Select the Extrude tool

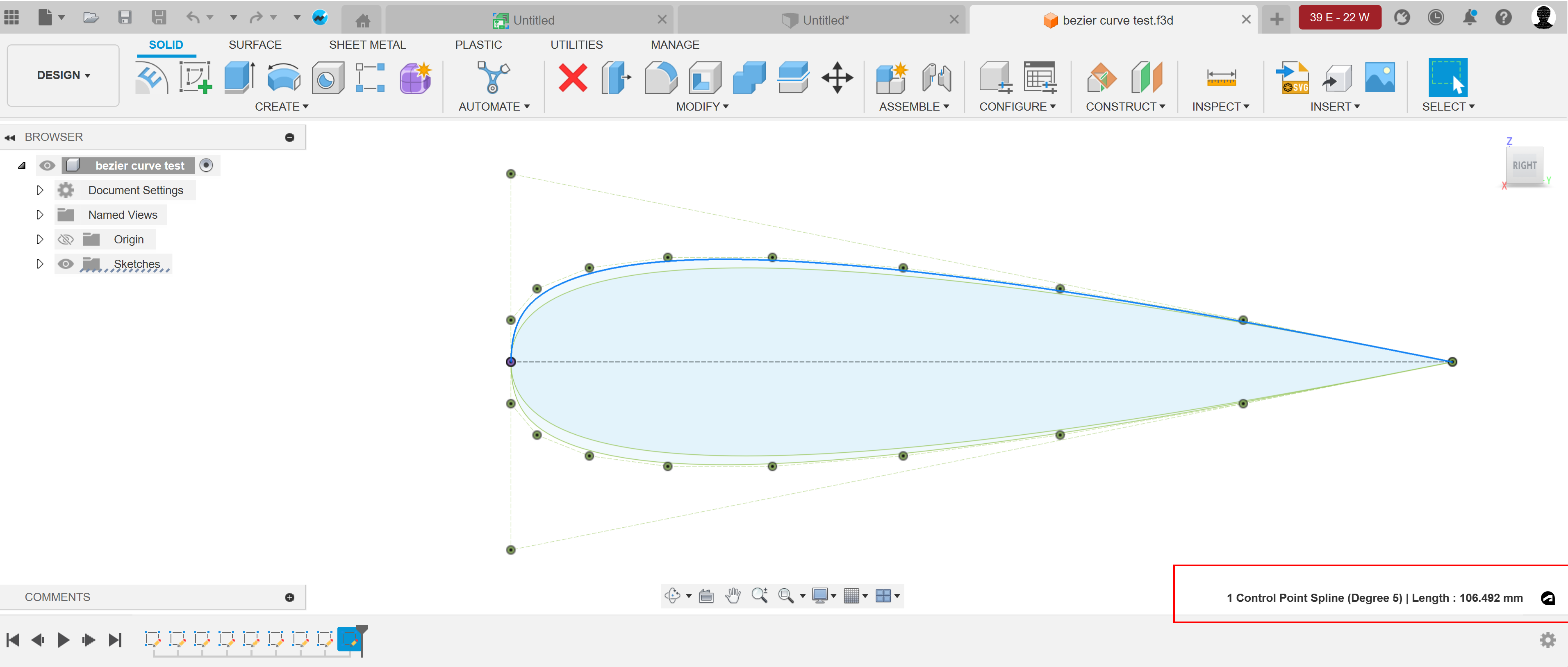pyautogui.click(x=239, y=78)
